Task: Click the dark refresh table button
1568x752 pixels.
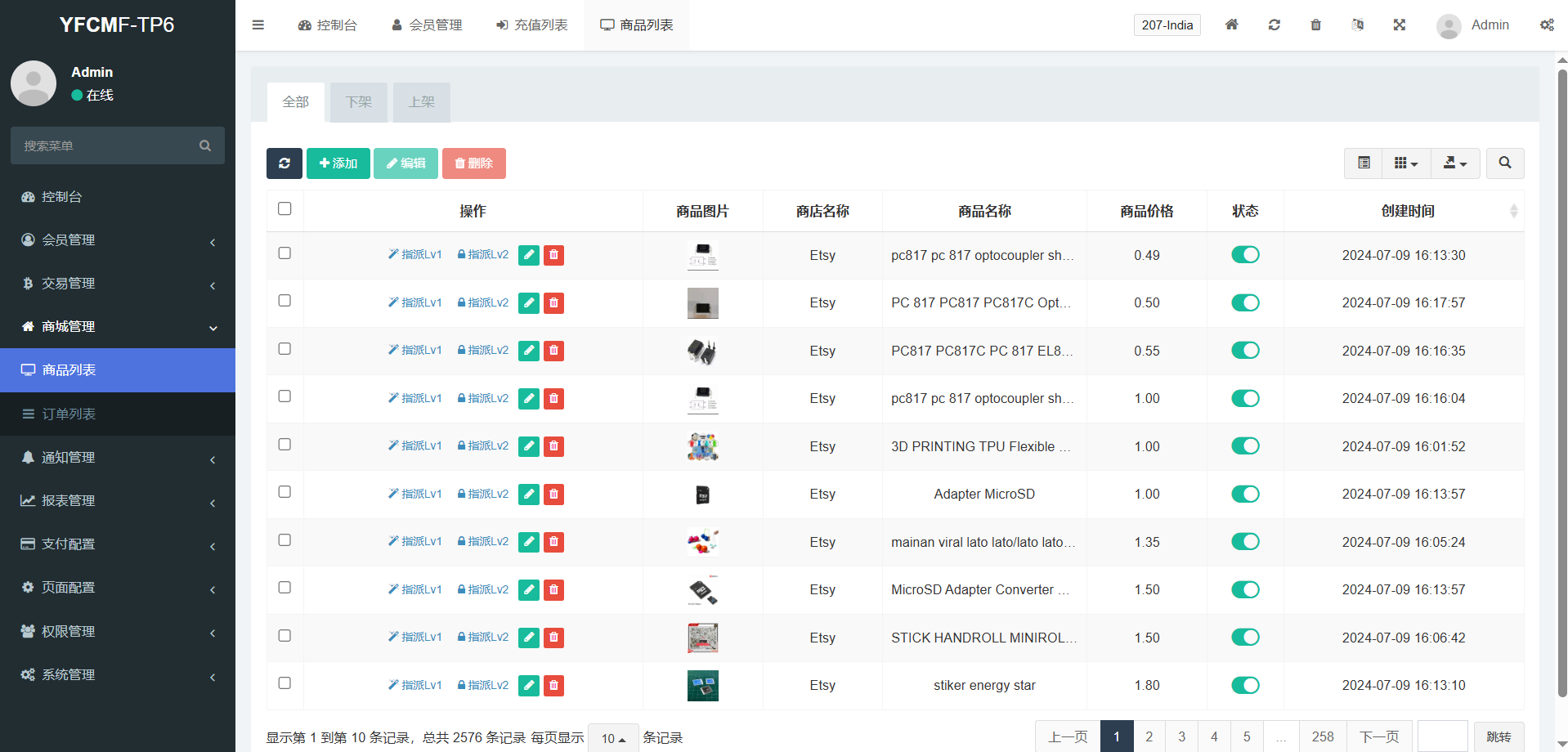Action: tap(284, 163)
